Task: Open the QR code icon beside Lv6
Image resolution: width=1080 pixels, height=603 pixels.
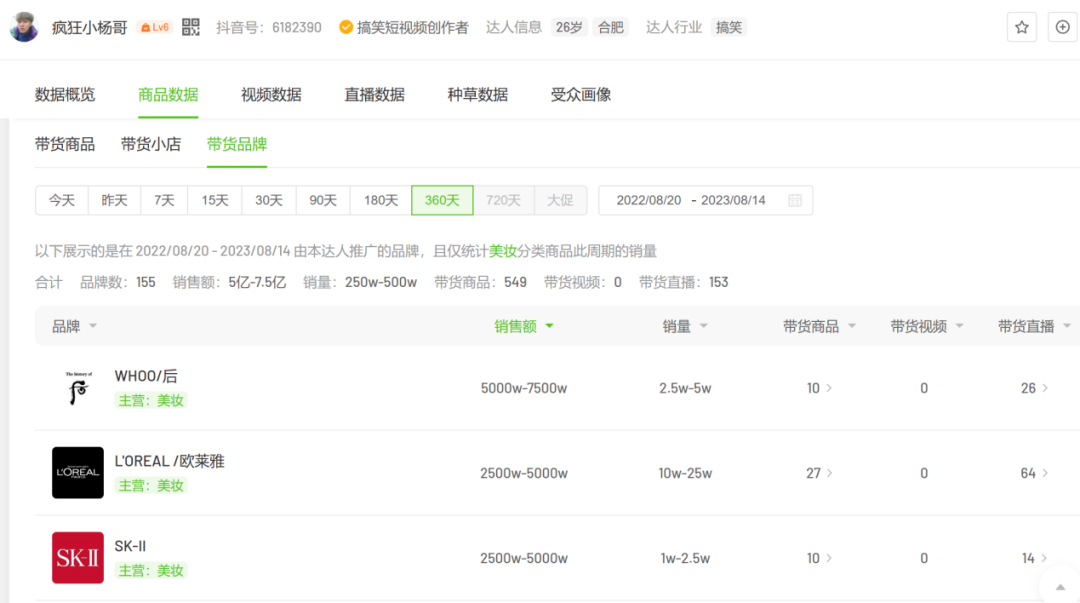Action: (x=191, y=27)
